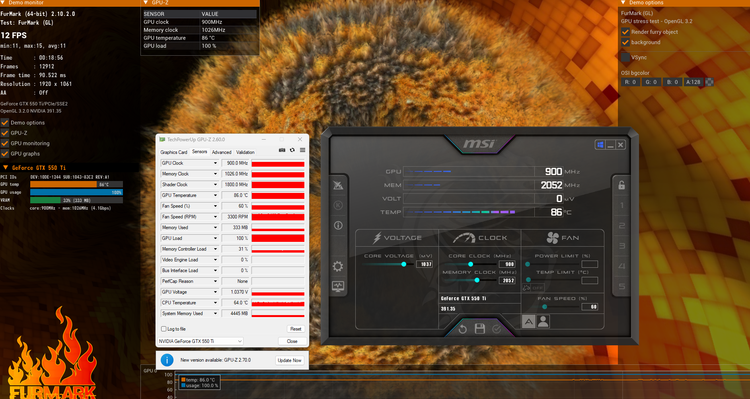
Task: Click the Memory Clock slider handle
Action: tap(477, 280)
